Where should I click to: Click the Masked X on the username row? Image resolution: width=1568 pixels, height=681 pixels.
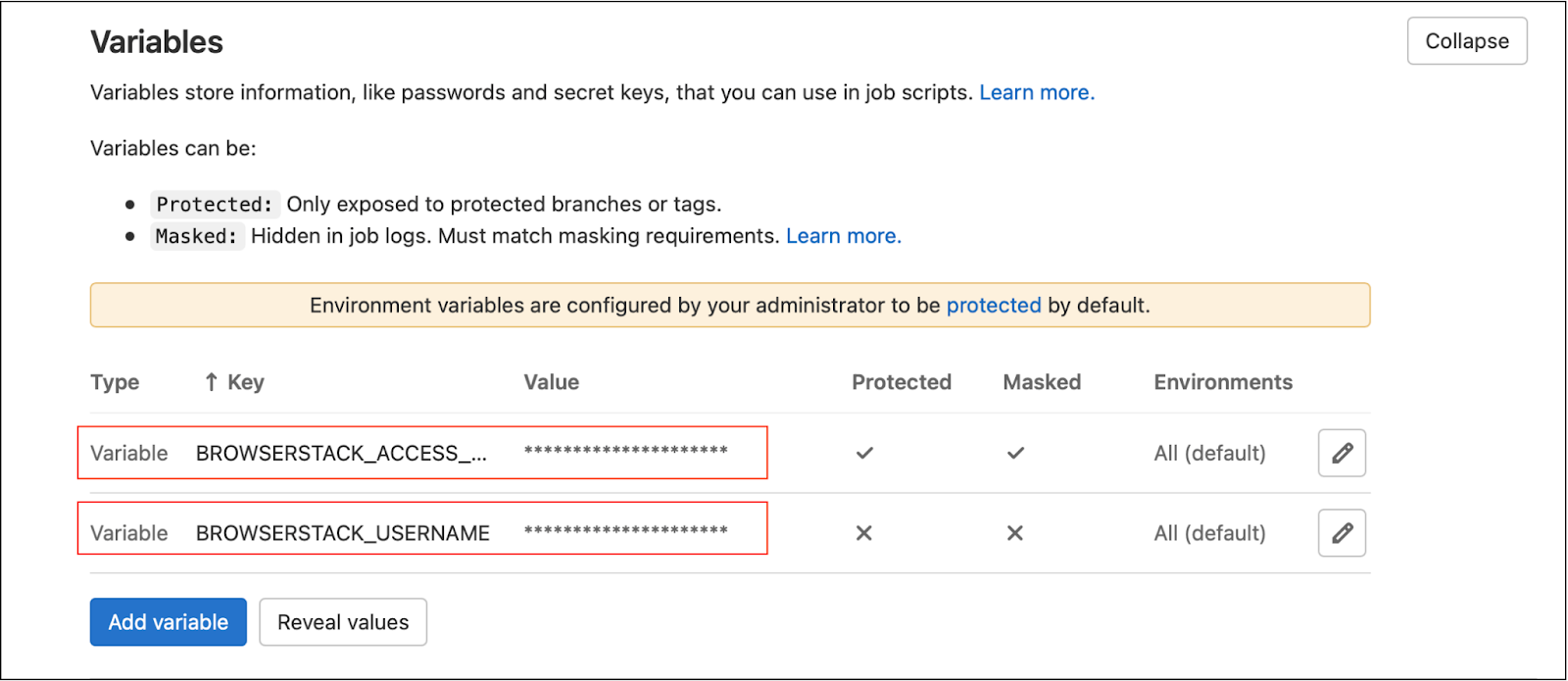click(x=1015, y=533)
